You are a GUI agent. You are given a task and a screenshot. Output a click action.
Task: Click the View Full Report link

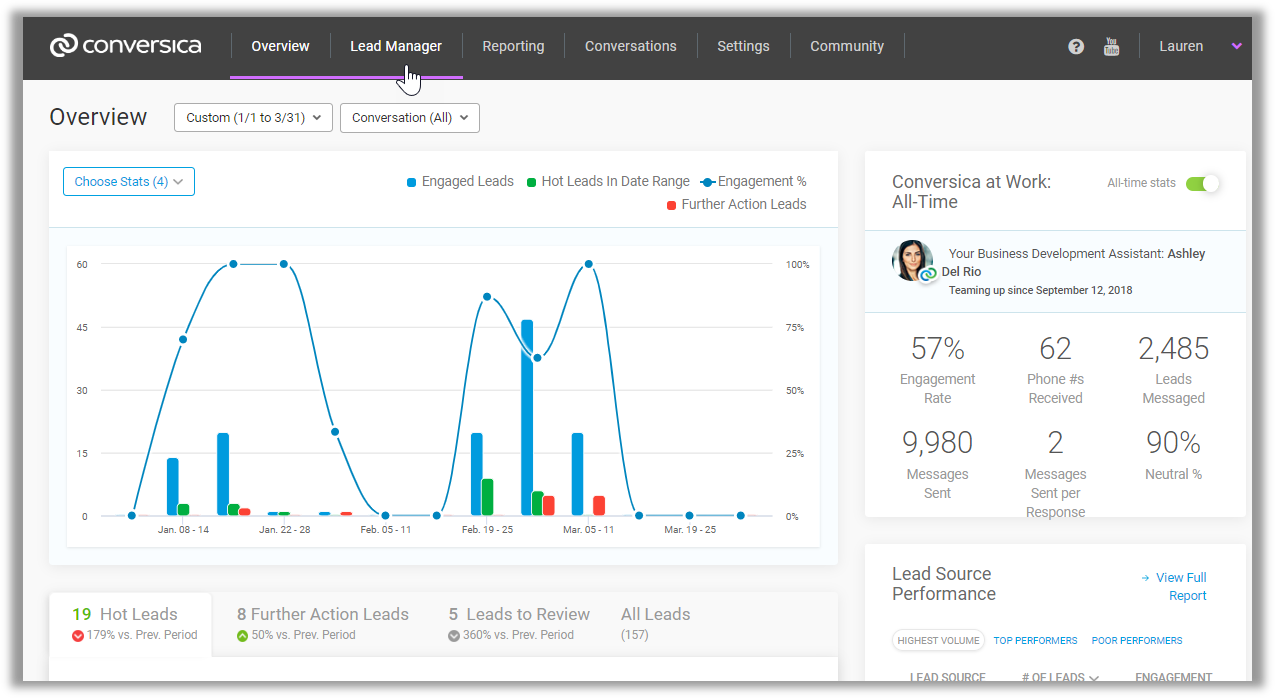pos(1181,587)
